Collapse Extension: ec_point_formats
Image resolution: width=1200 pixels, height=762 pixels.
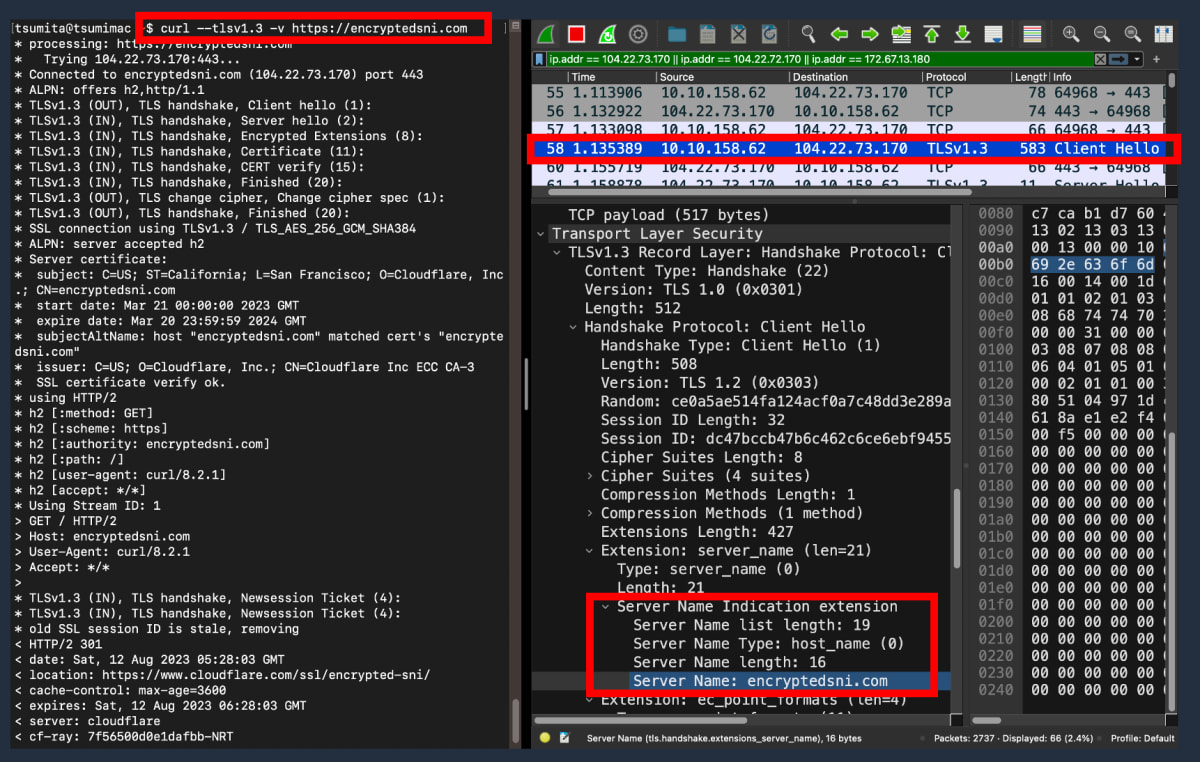coord(590,700)
